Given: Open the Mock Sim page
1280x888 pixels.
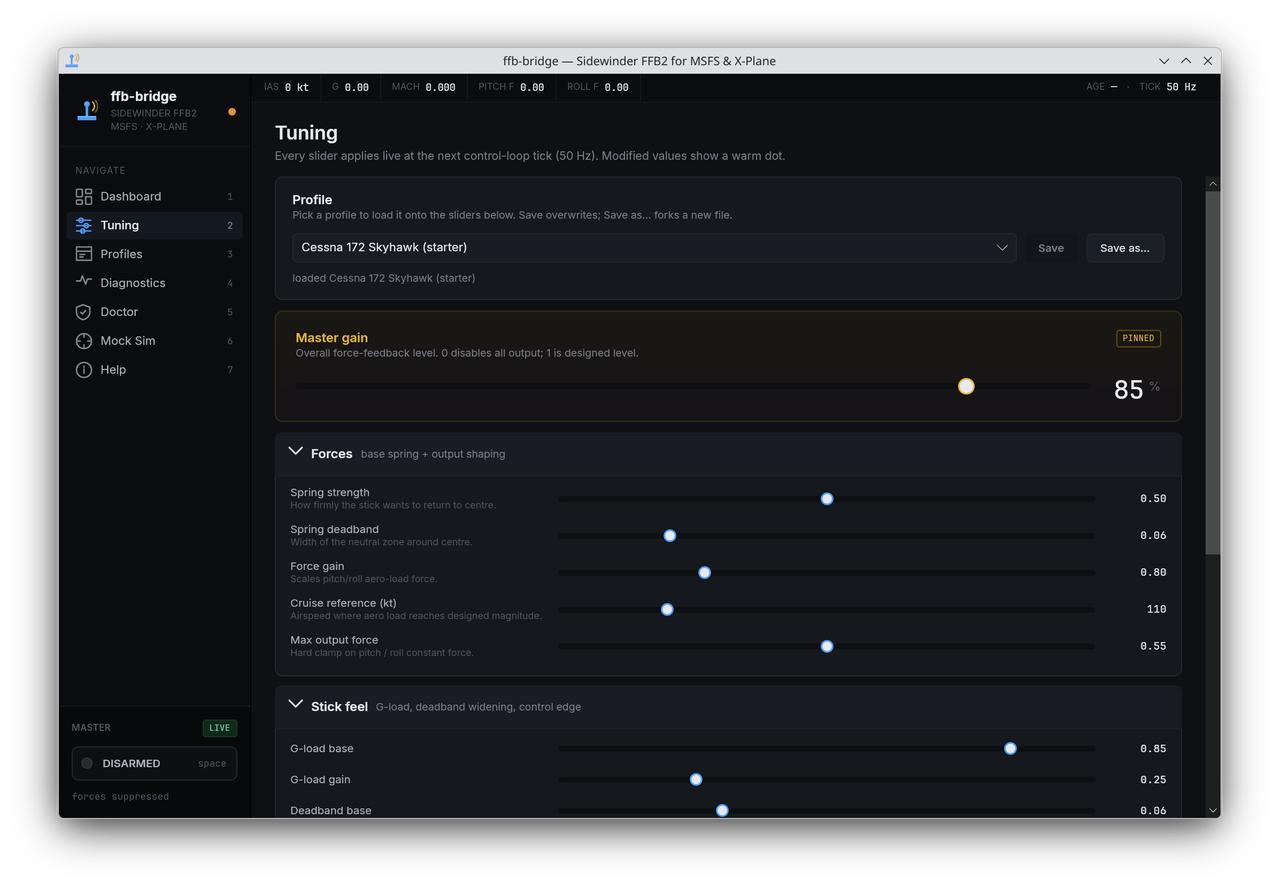Looking at the screenshot, I should [155, 341].
